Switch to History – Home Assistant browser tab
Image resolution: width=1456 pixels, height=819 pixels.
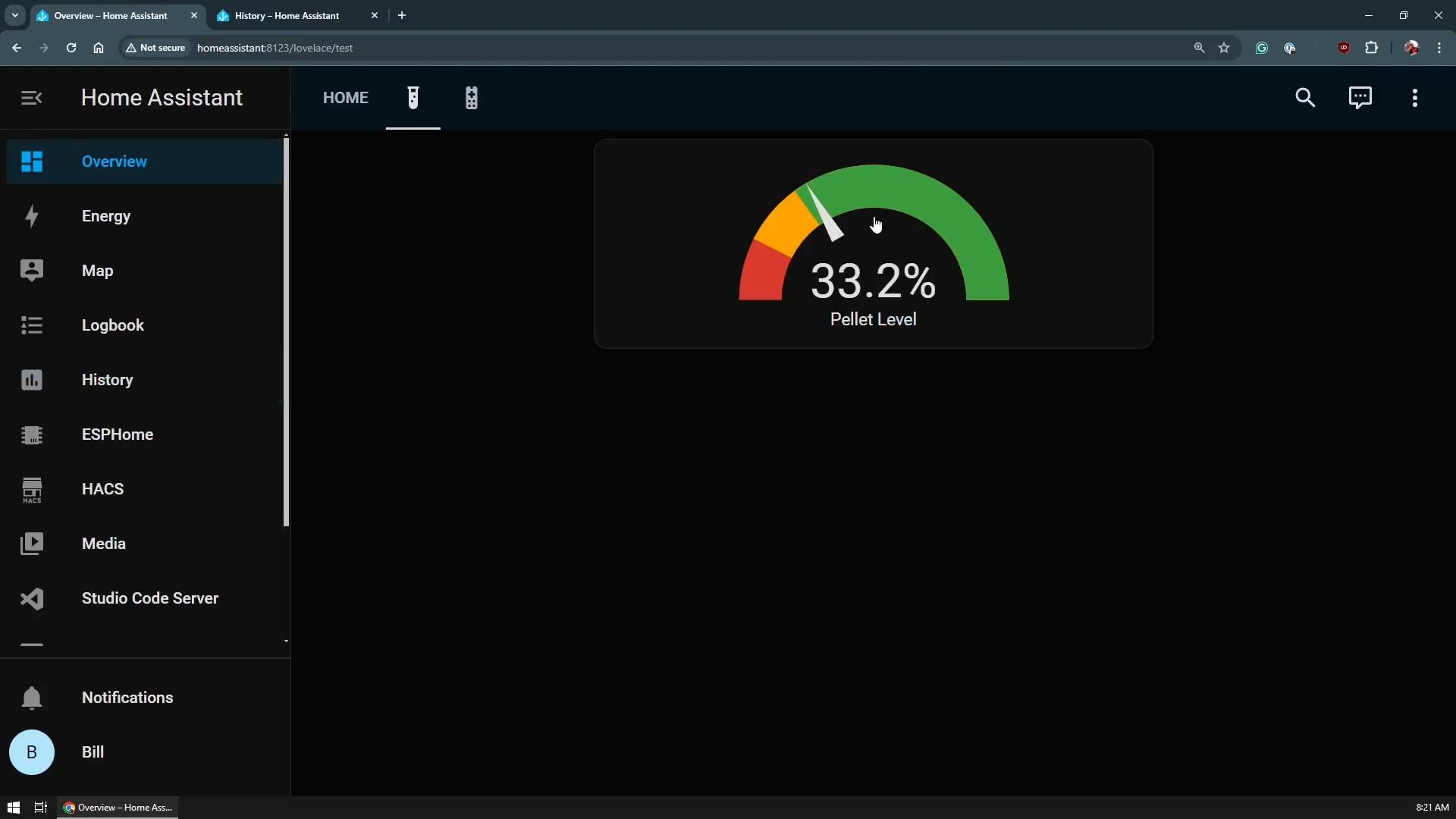(x=288, y=15)
